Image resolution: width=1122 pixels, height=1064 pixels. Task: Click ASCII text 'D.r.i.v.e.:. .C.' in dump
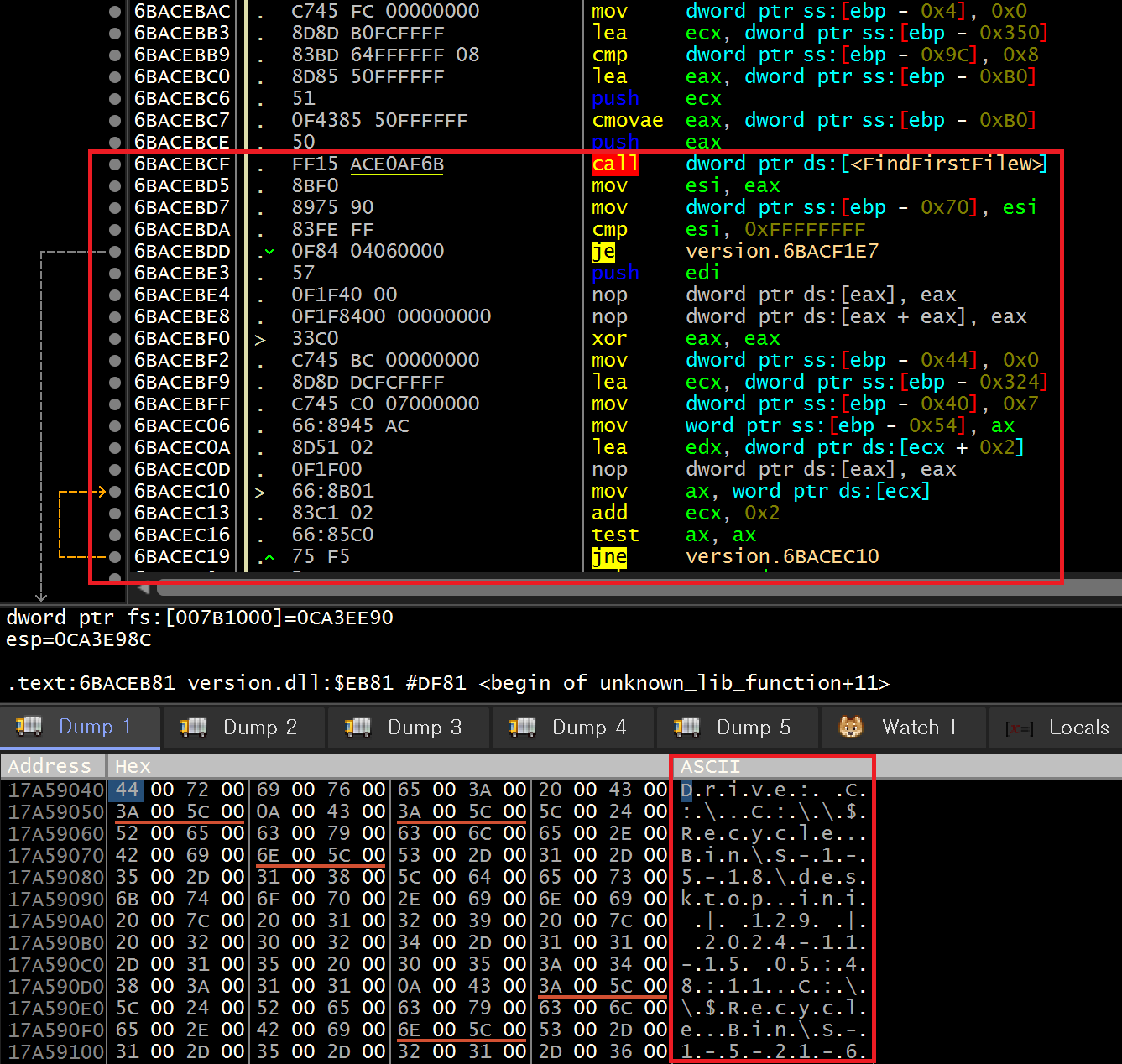(774, 790)
